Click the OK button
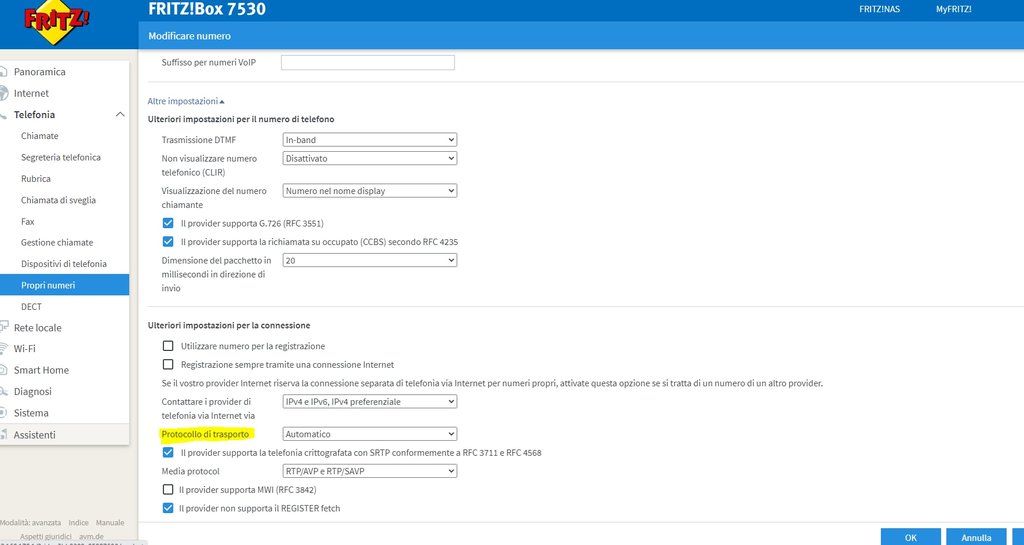 pyautogui.click(x=910, y=537)
